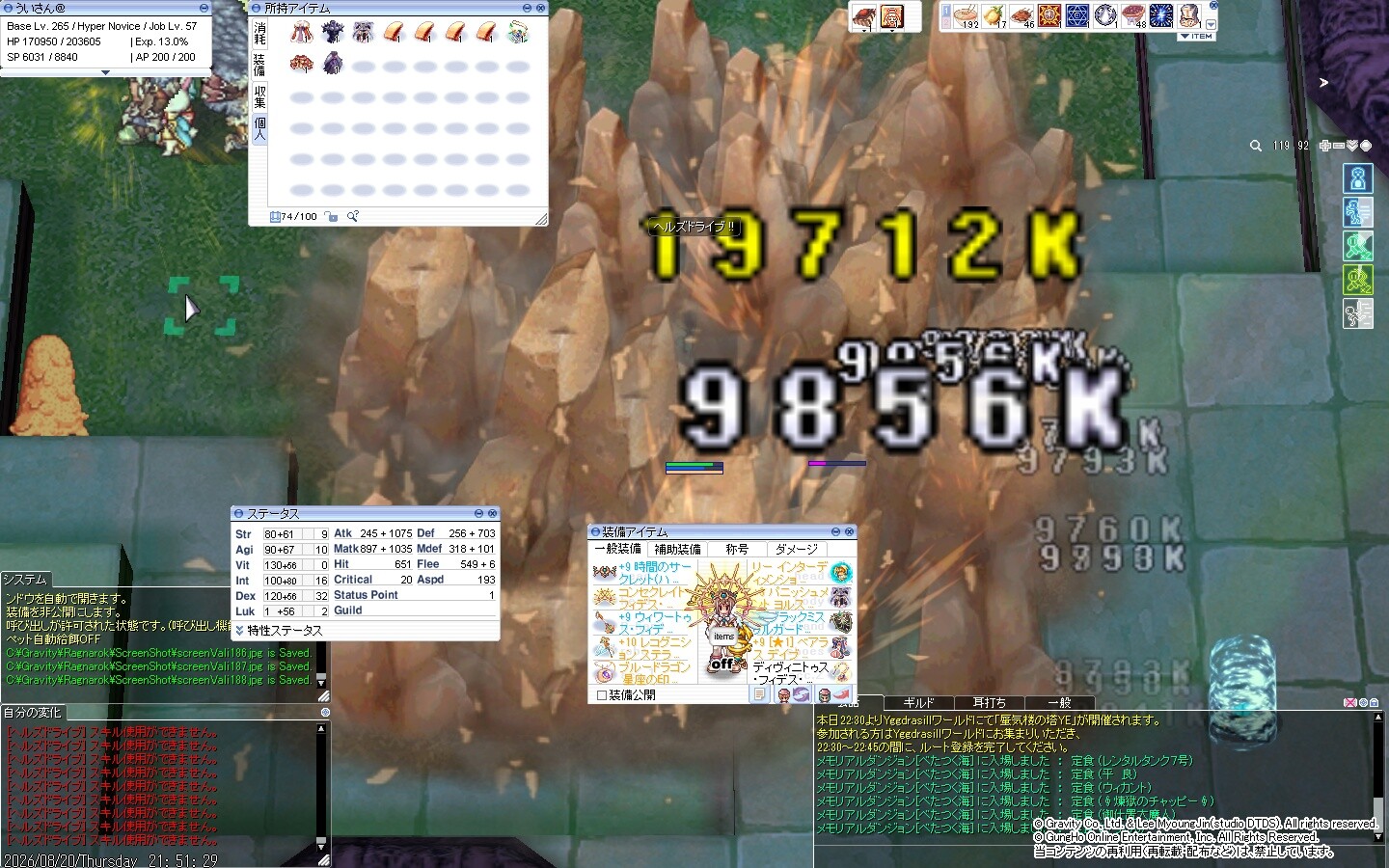This screenshot has width=1389, height=868.
Task: Open the 消耗 inventory tab
Action: [259, 34]
